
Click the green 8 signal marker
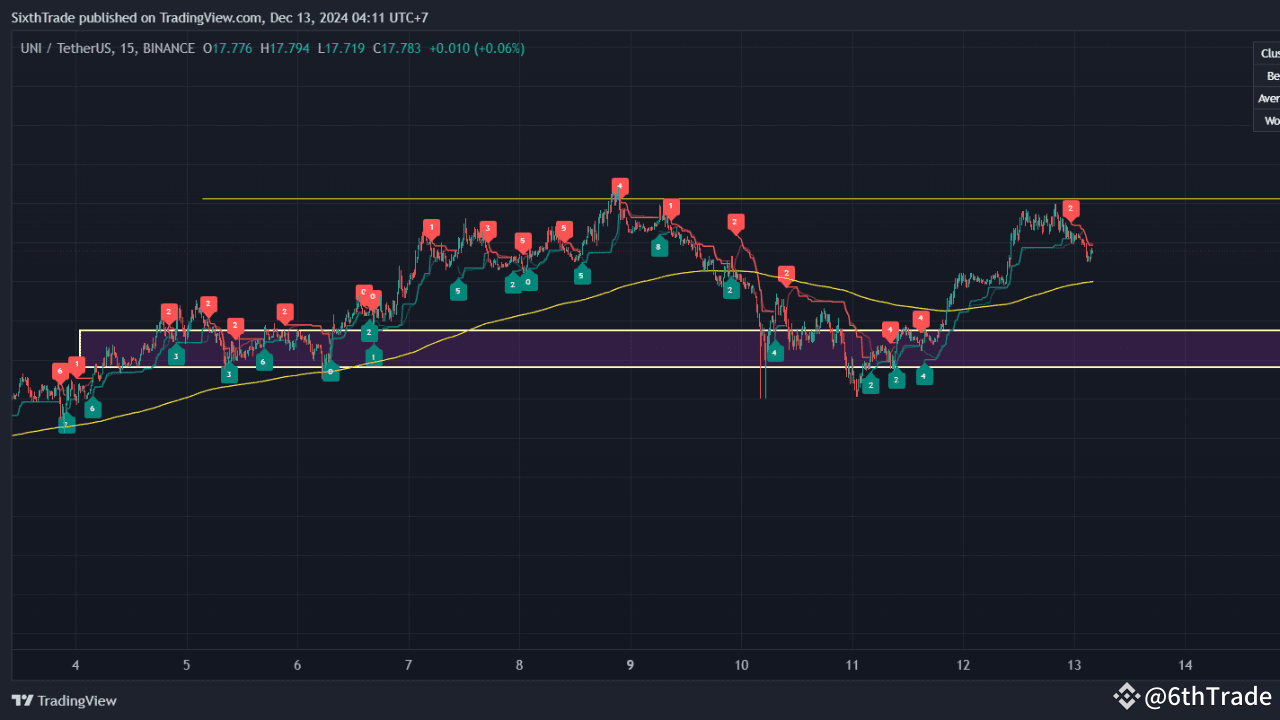(x=658, y=246)
